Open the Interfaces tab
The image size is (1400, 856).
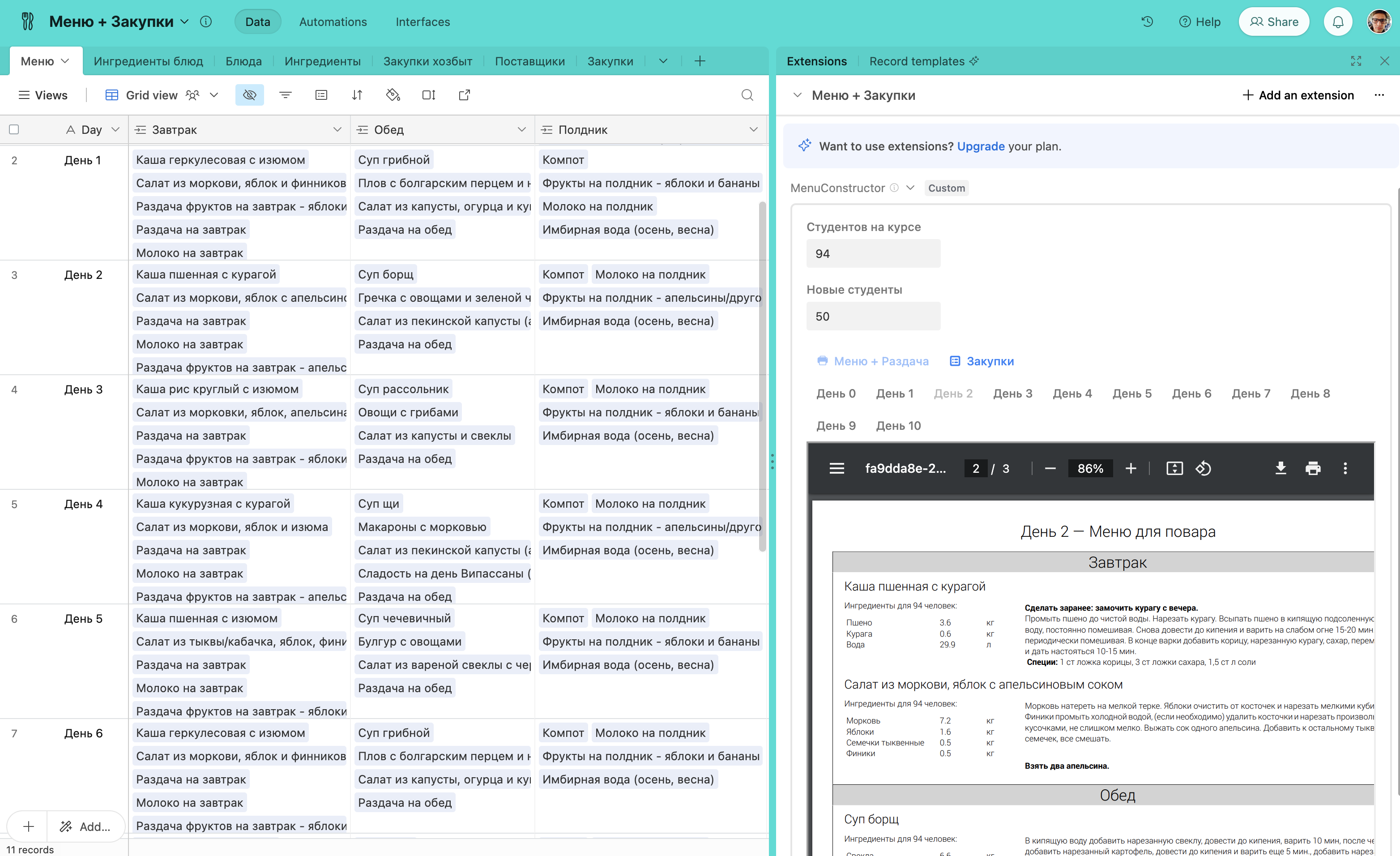click(x=423, y=21)
